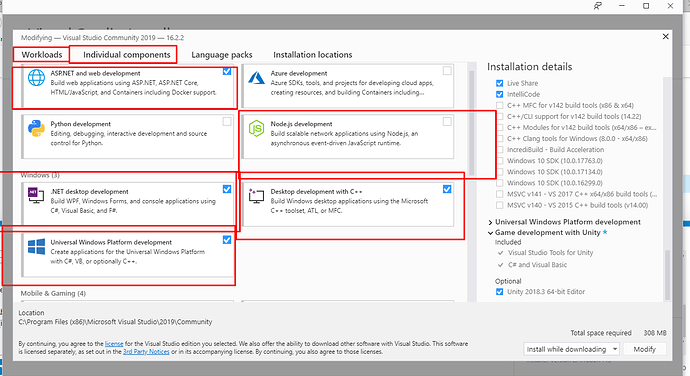Click the .NET desktop development icon
This screenshot has width=690, height=376.
coord(36,195)
